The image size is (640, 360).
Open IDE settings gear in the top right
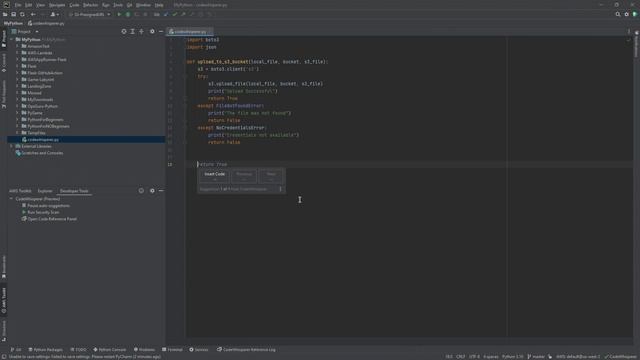click(x=627, y=14)
